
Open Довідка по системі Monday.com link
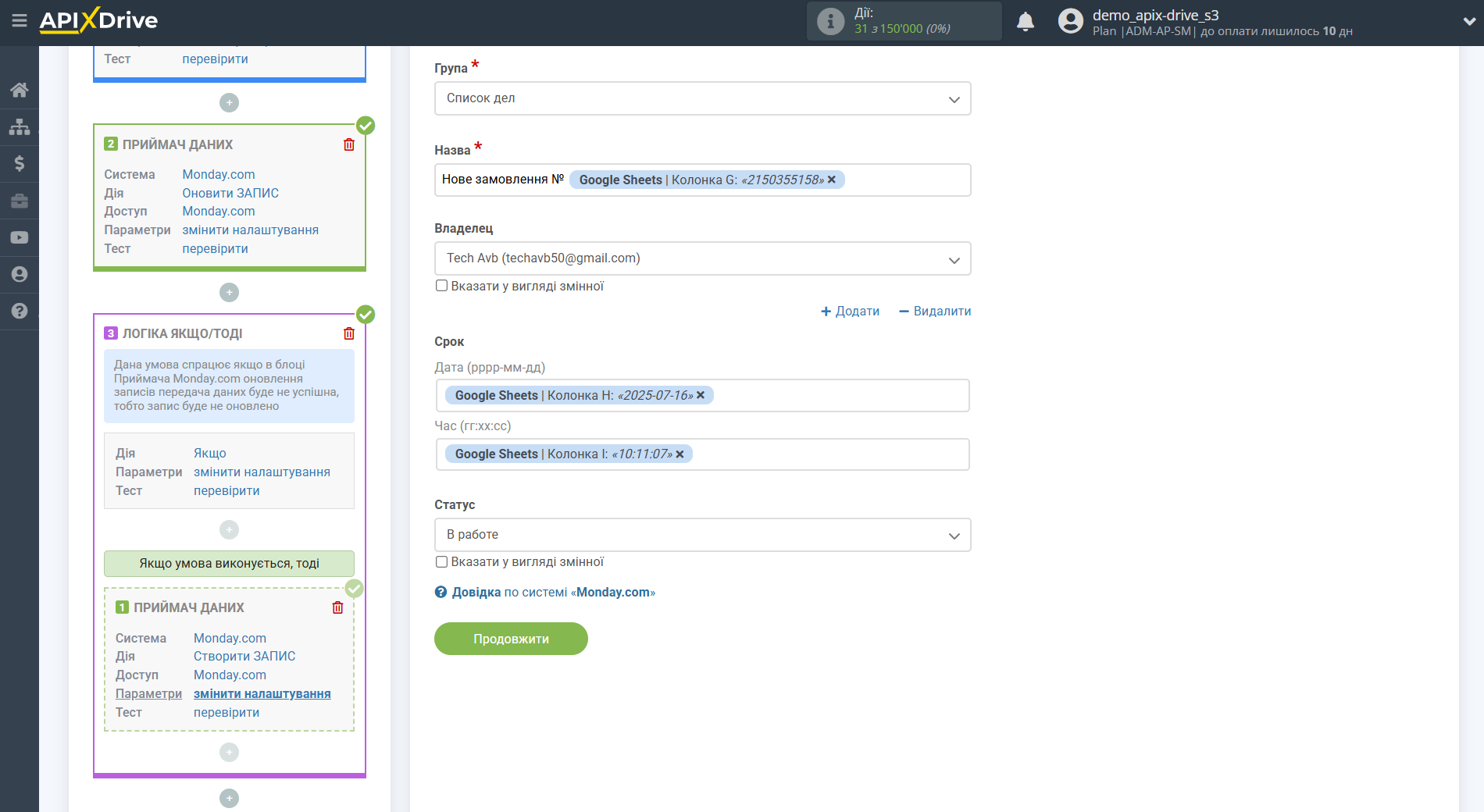(x=554, y=592)
